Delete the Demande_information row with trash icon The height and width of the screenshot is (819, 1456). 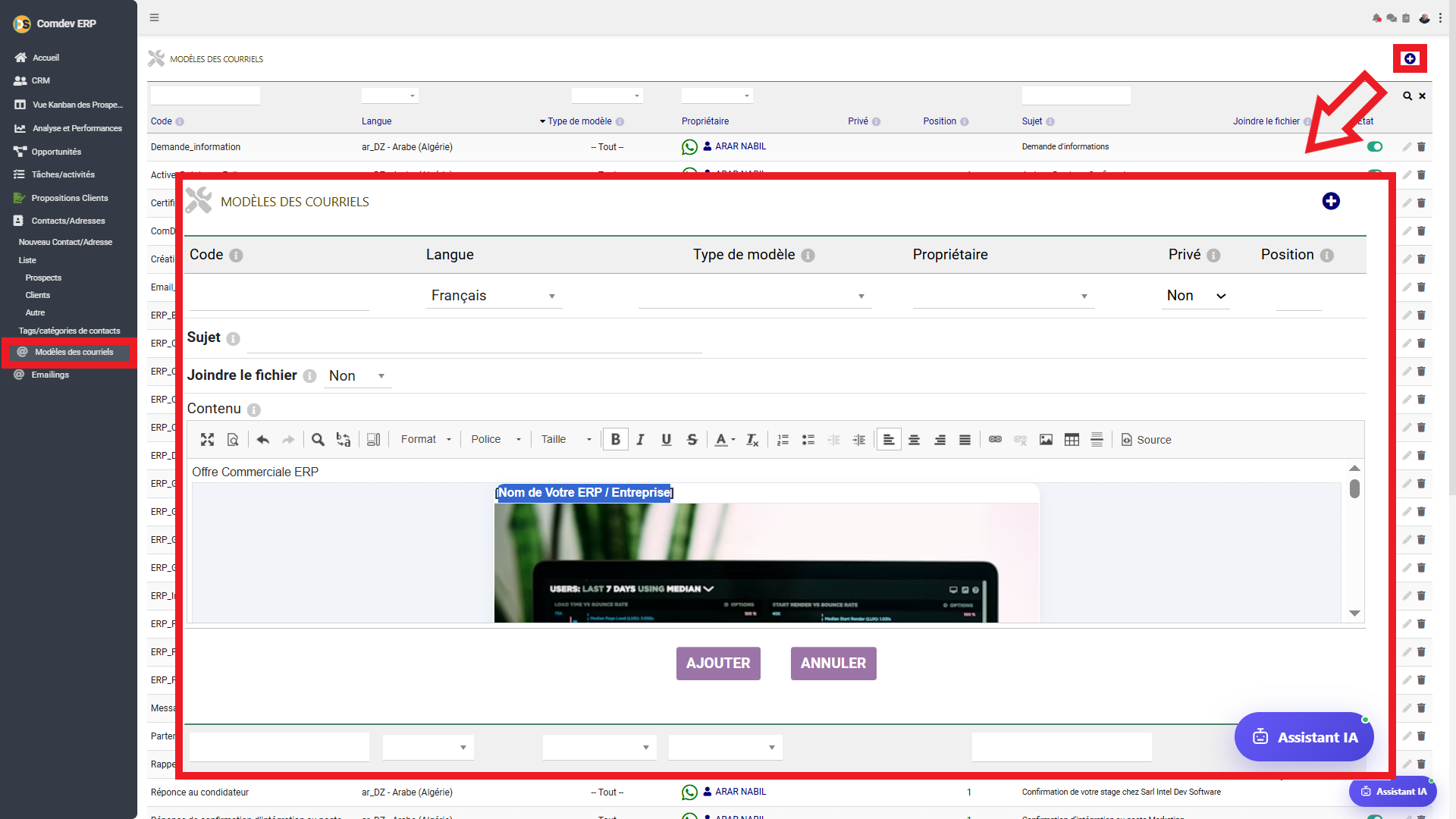tap(1422, 147)
